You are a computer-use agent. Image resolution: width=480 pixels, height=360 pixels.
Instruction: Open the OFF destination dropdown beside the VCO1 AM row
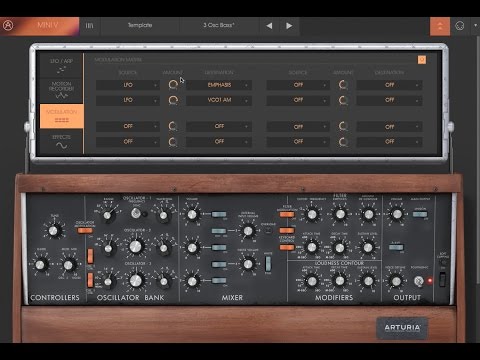(389, 100)
